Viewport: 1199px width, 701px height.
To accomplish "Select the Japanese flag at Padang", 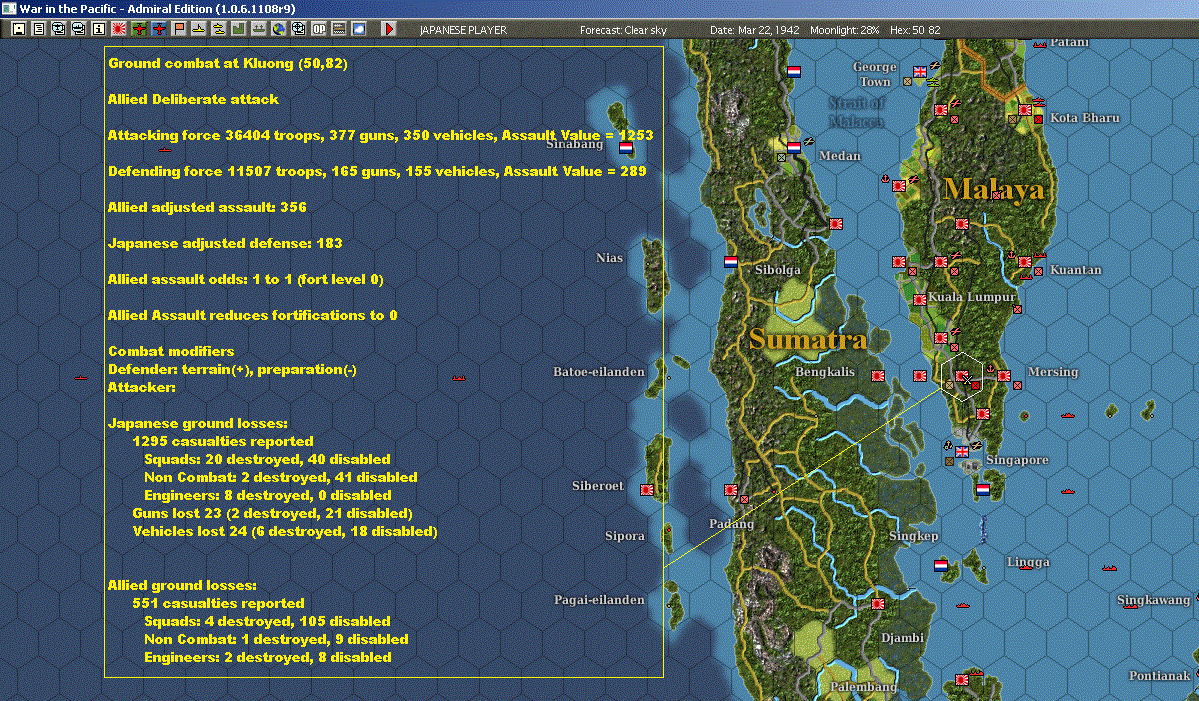I will pyautogui.click(x=731, y=490).
